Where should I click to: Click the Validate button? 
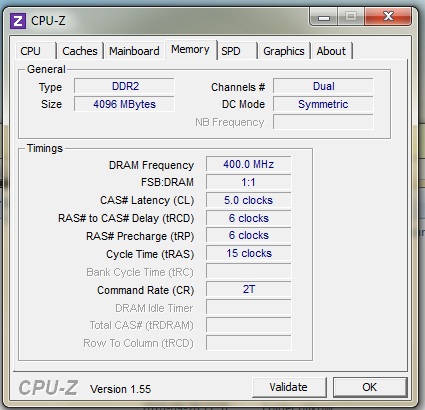289,387
